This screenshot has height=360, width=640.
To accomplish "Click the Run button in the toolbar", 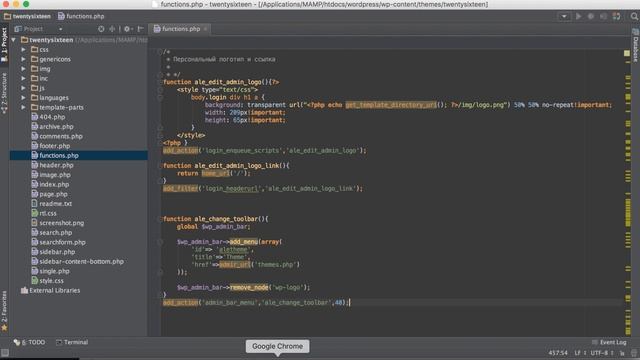I will point(578,16).
